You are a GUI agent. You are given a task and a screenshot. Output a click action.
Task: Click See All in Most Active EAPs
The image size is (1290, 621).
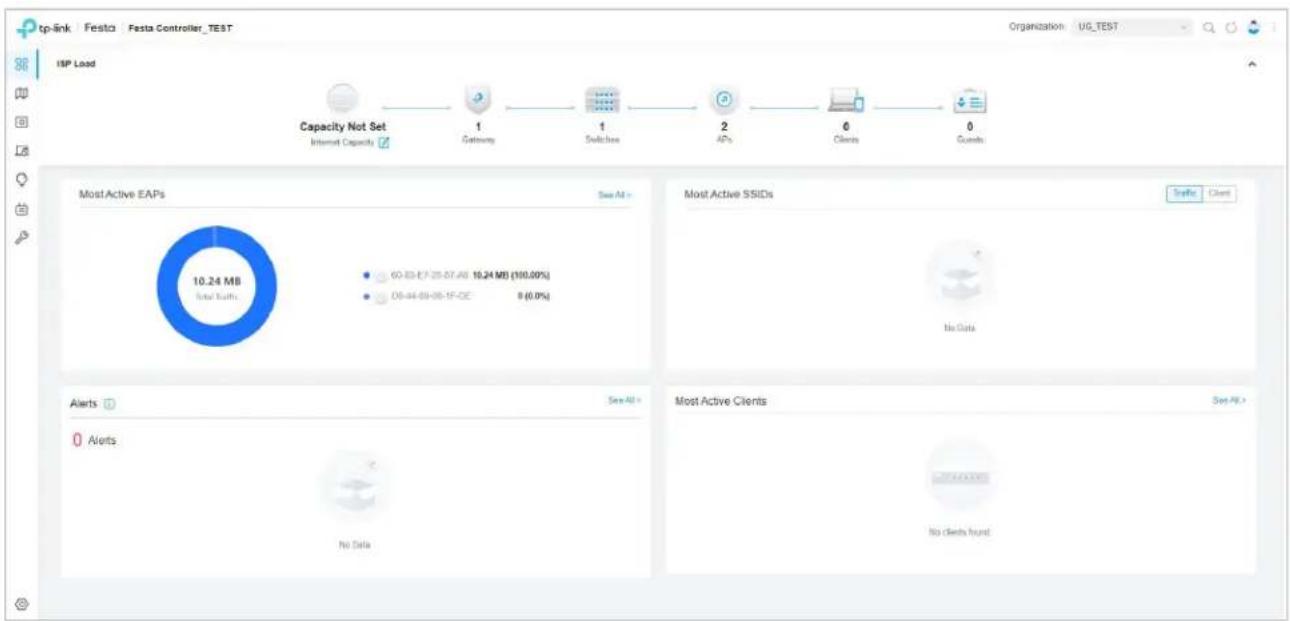point(614,194)
